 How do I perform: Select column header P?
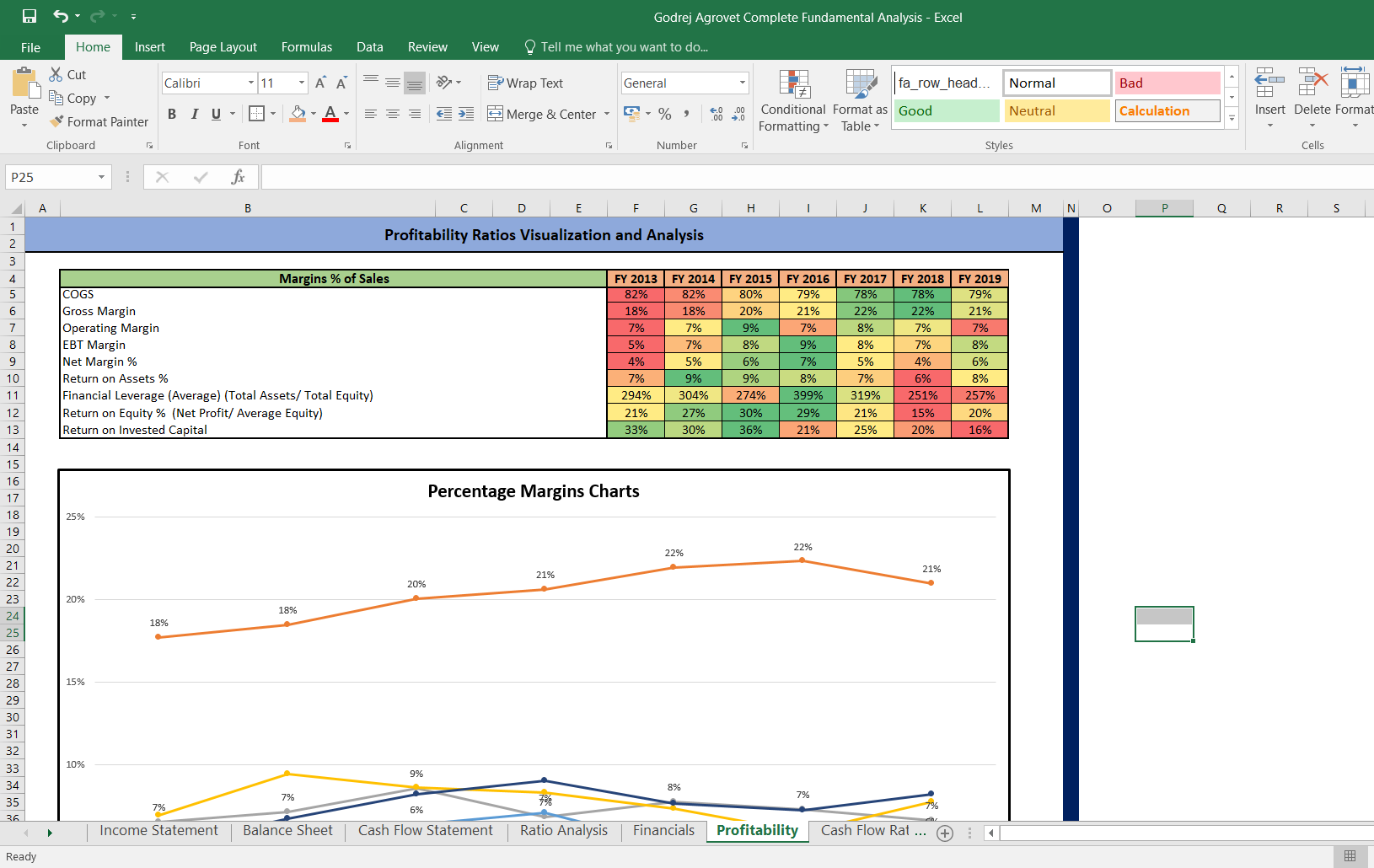point(1164,208)
